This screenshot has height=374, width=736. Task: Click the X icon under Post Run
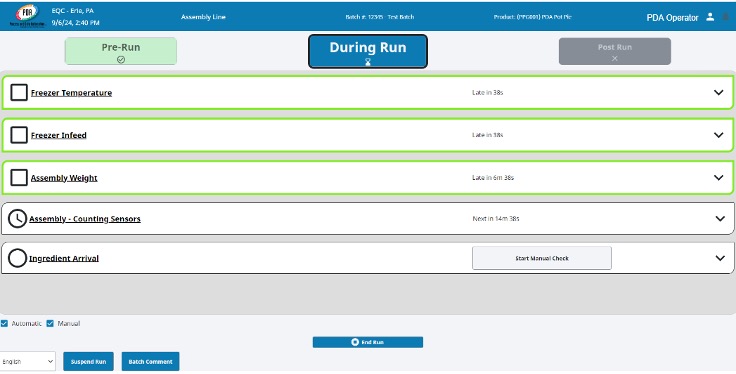[614, 58]
